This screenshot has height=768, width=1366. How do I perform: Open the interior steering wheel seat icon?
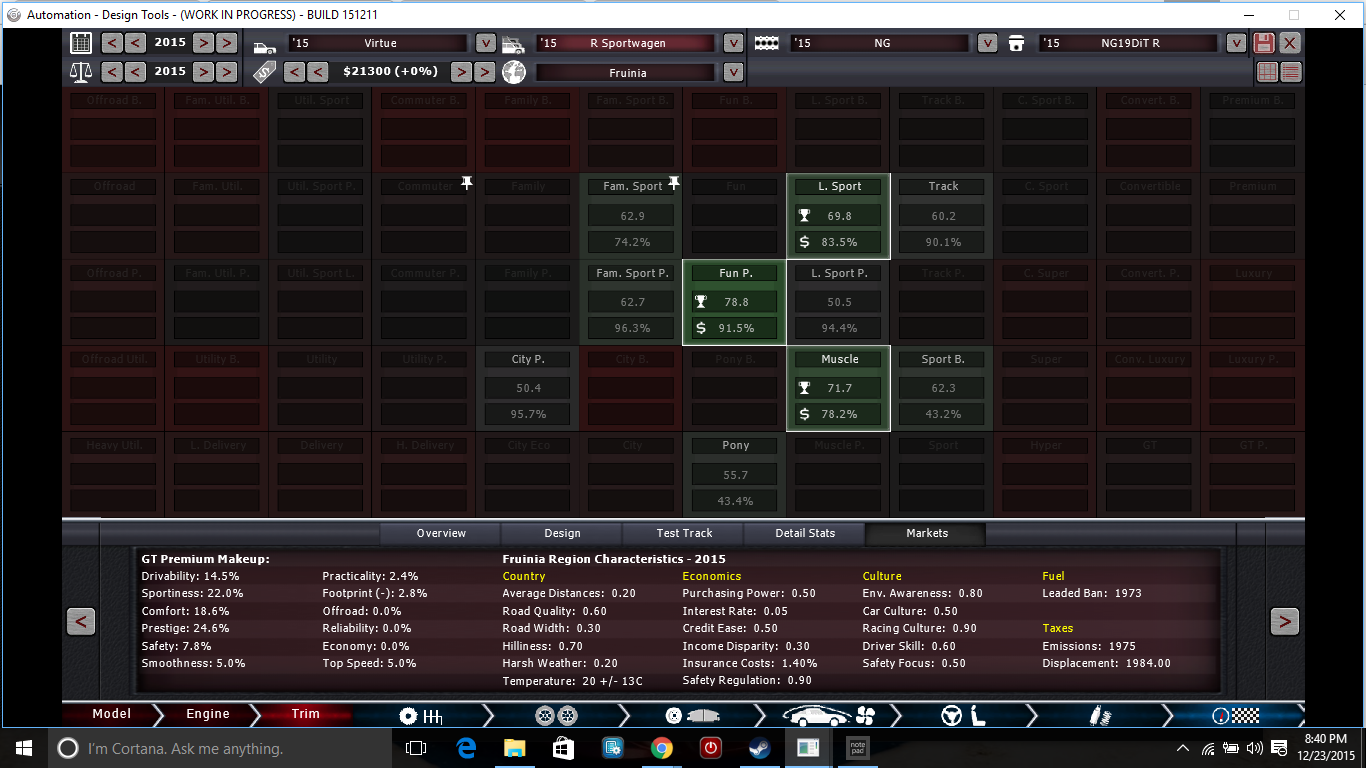point(965,715)
